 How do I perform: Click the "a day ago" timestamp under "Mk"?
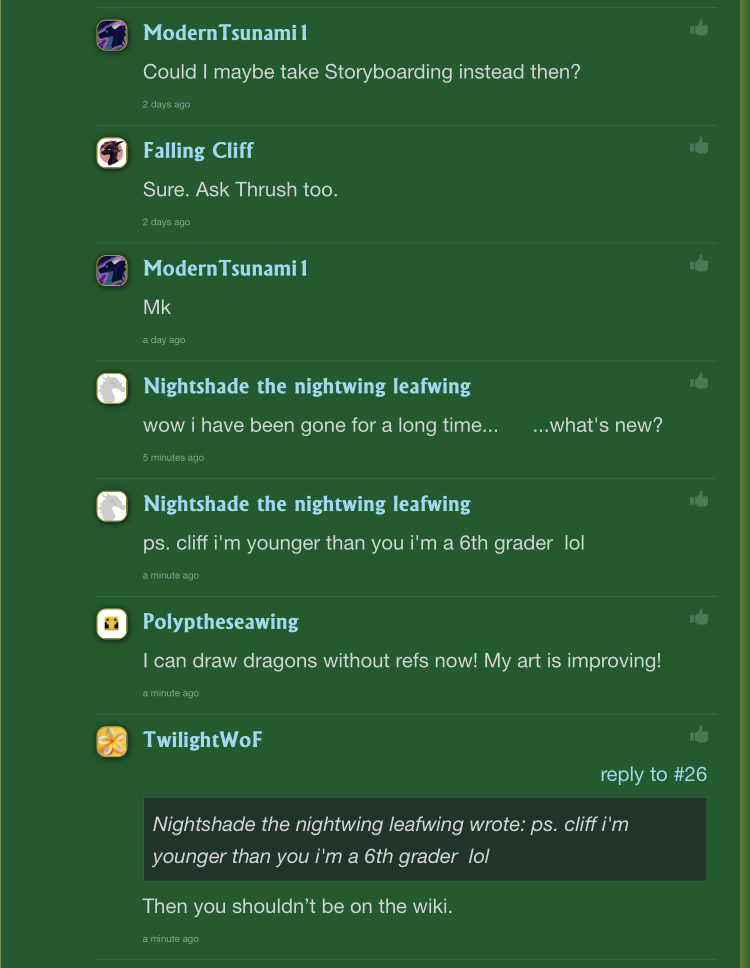tap(163, 340)
